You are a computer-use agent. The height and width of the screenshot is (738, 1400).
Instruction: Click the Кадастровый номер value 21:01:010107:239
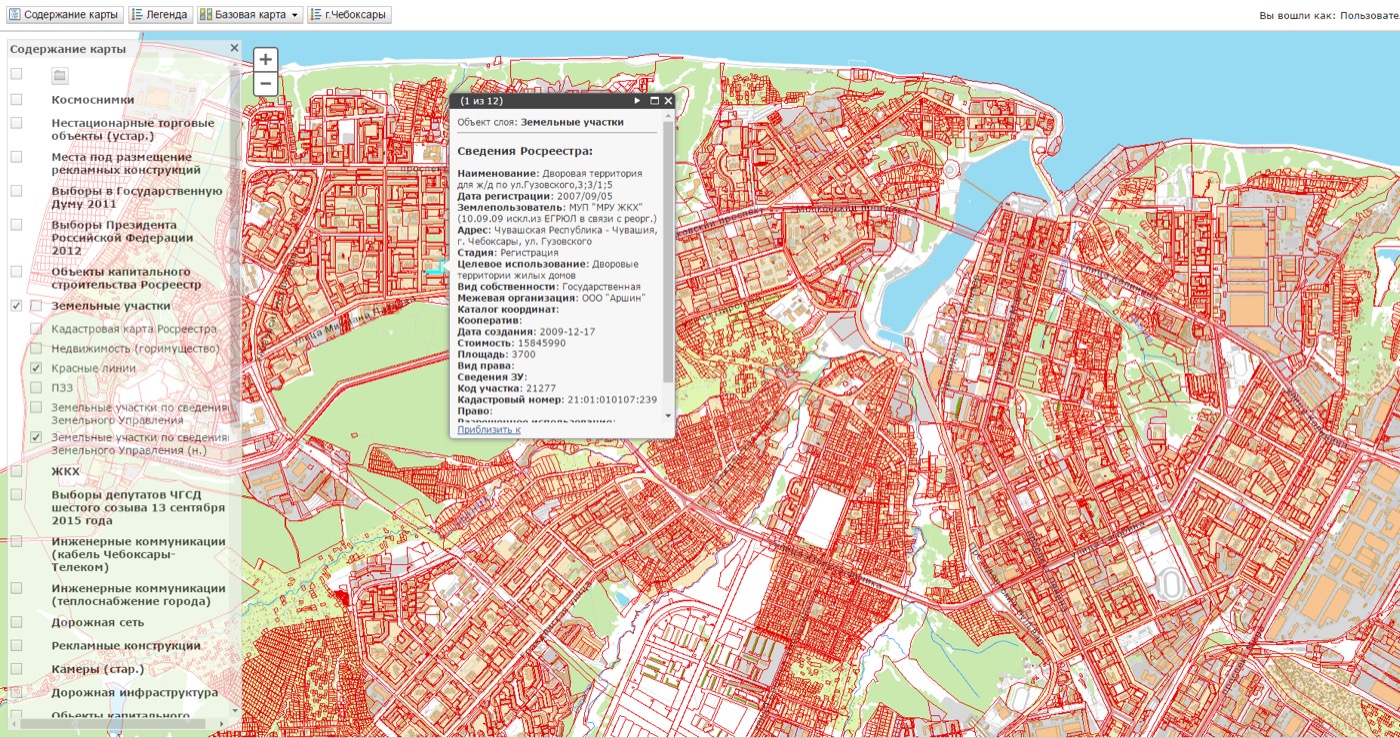(612, 399)
